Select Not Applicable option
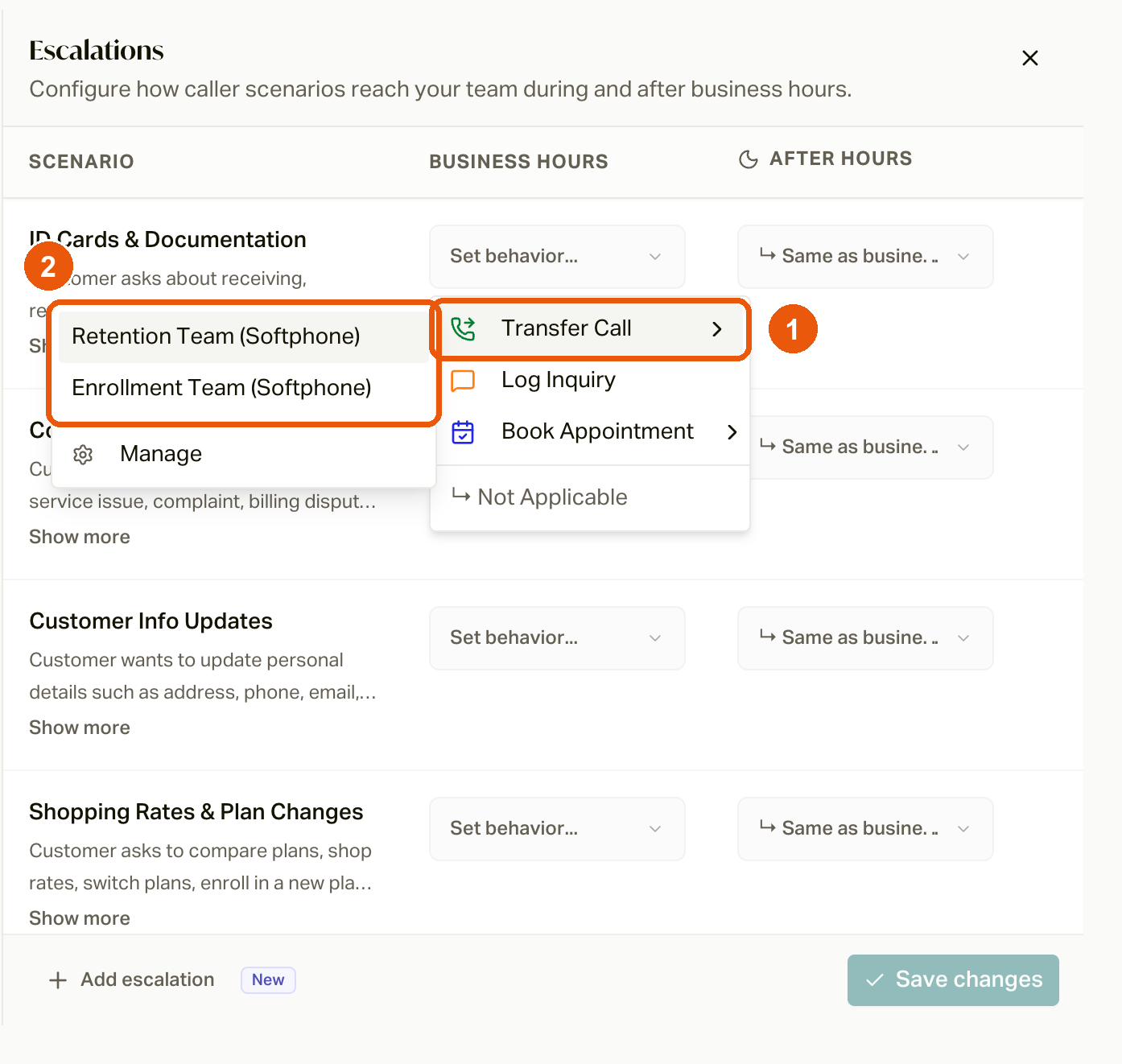This screenshot has height=1064, width=1122. 590,497
